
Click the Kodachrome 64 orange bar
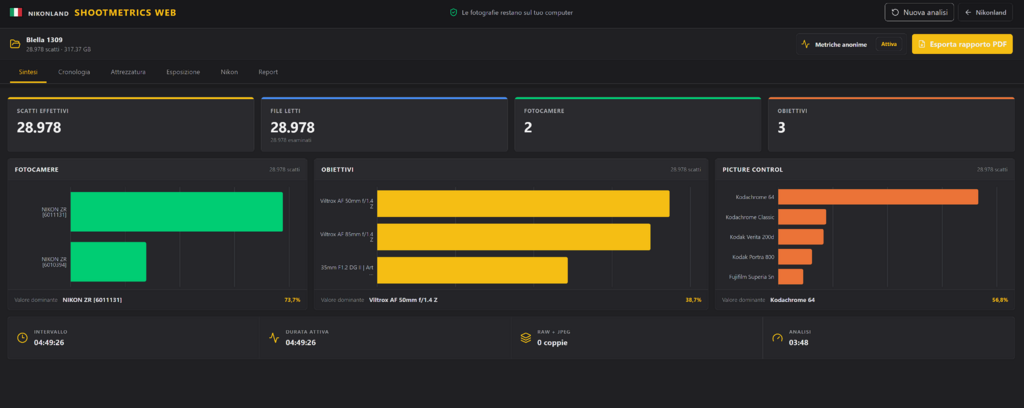(x=878, y=196)
